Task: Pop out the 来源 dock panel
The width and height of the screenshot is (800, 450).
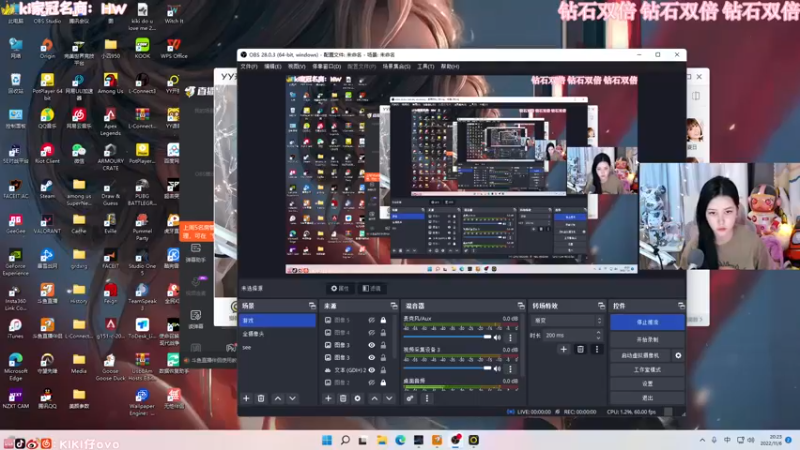Action: [x=394, y=306]
